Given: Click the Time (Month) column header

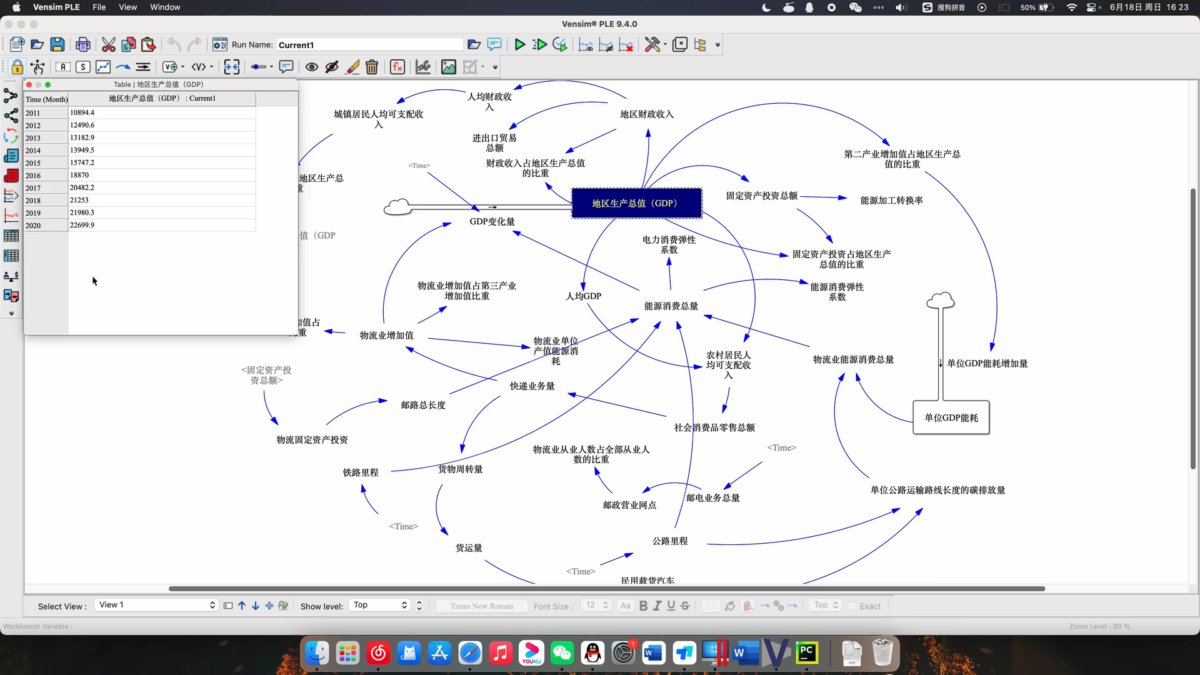Looking at the screenshot, I should pyautogui.click(x=46, y=99).
